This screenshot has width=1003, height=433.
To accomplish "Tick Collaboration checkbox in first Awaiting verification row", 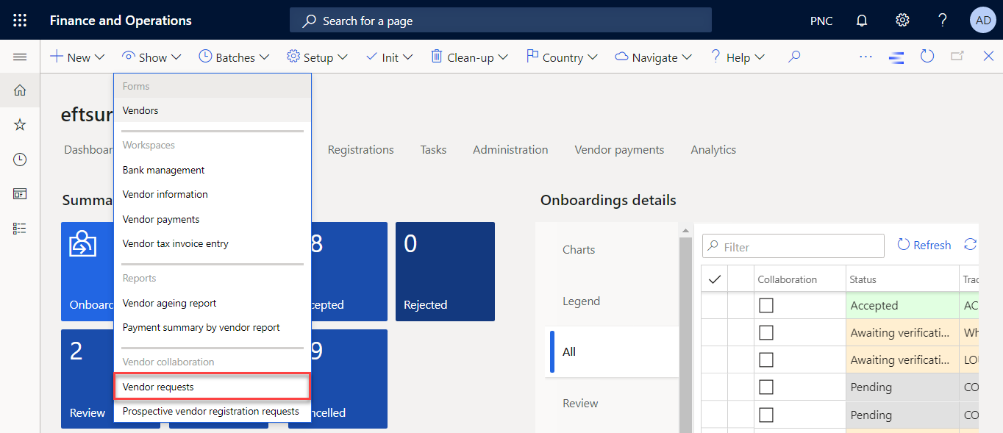I will pyautogui.click(x=766, y=333).
